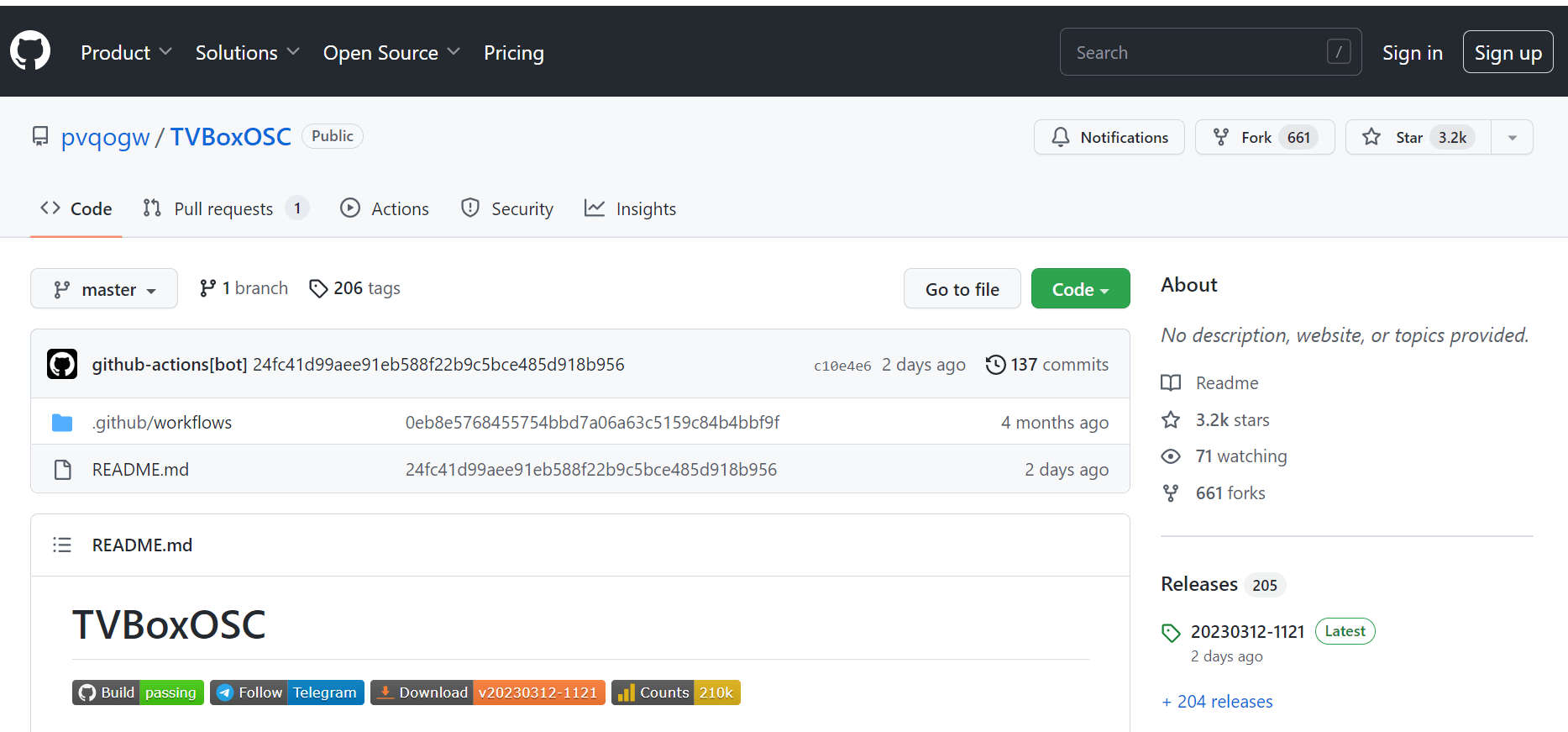Expand the star lists dropdown arrow
The height and width of the screenshot is (732, 1568).
[1512, 137]
